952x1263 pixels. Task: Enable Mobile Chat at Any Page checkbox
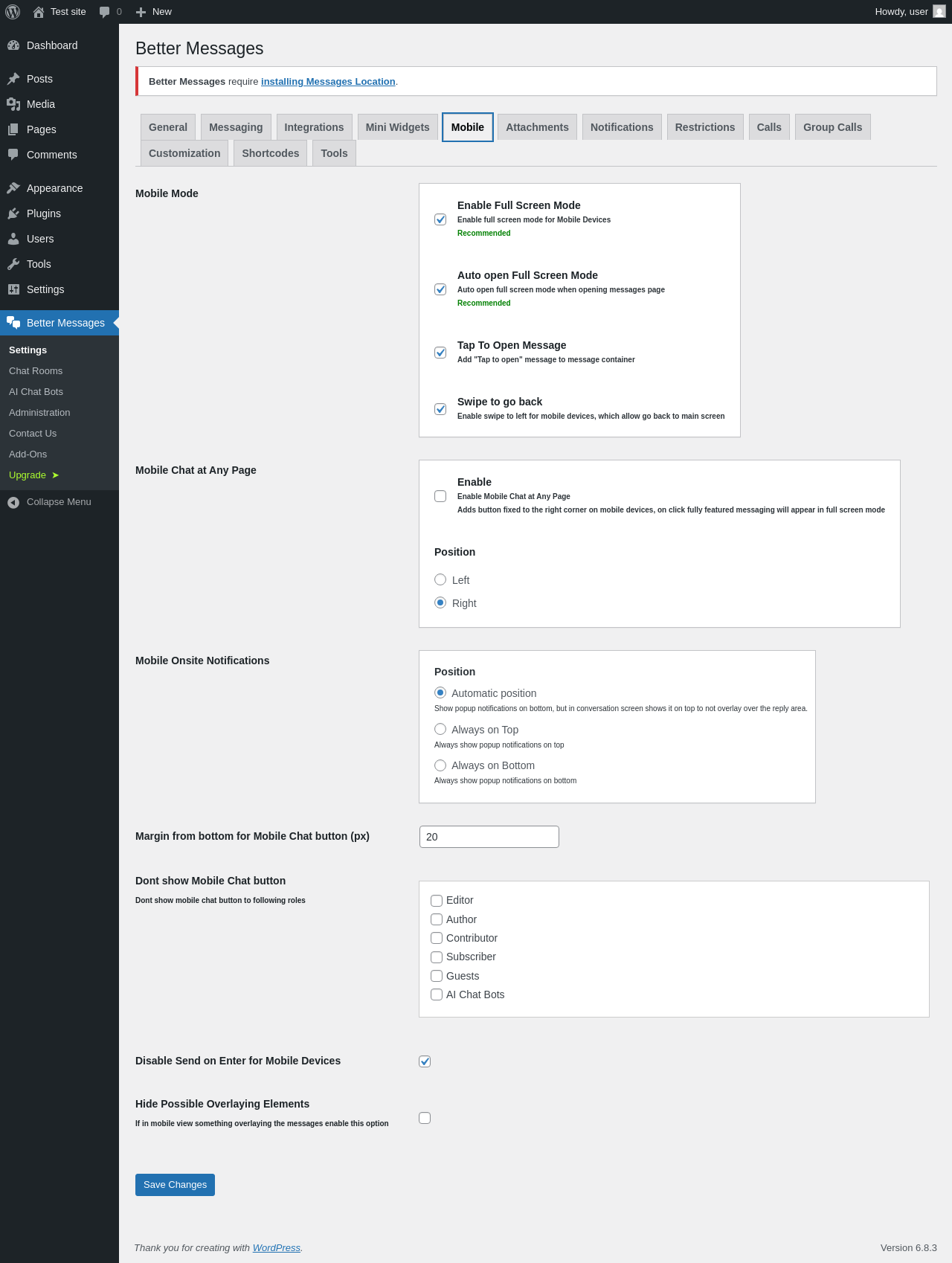click(440, 496)
